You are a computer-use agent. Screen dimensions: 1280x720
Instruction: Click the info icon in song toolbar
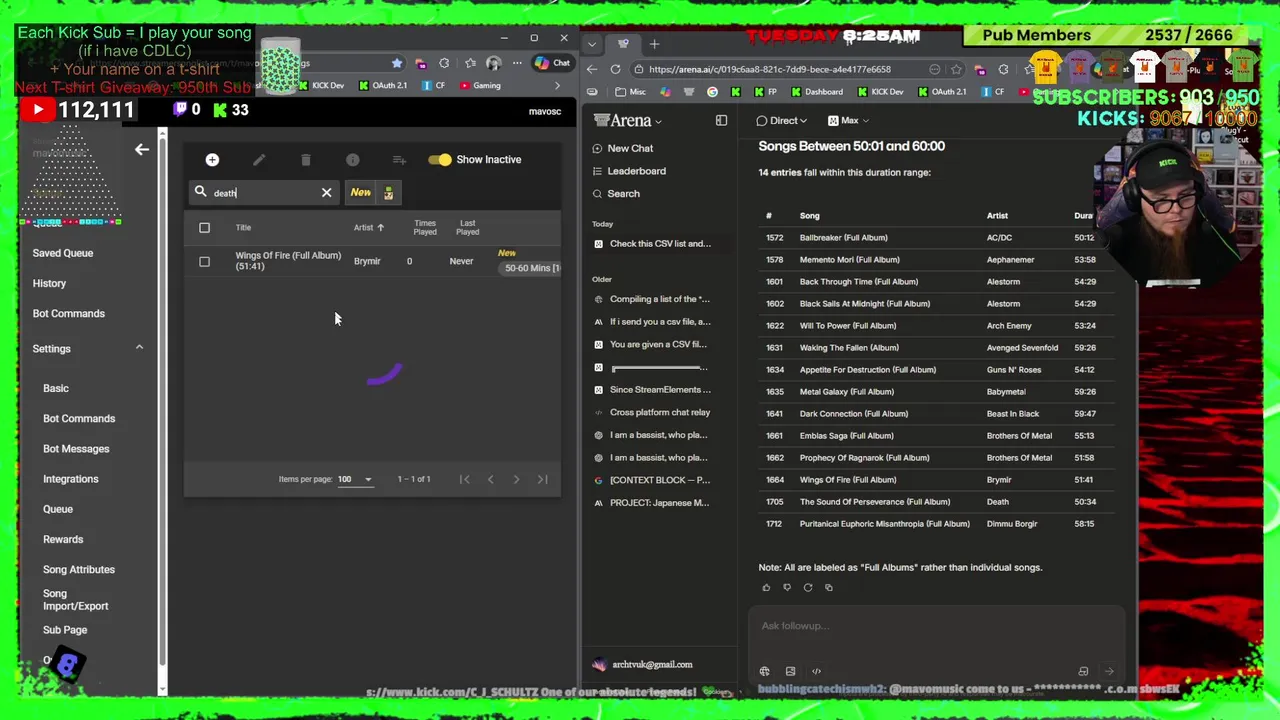pyautogui.click(x=353, y=160)
